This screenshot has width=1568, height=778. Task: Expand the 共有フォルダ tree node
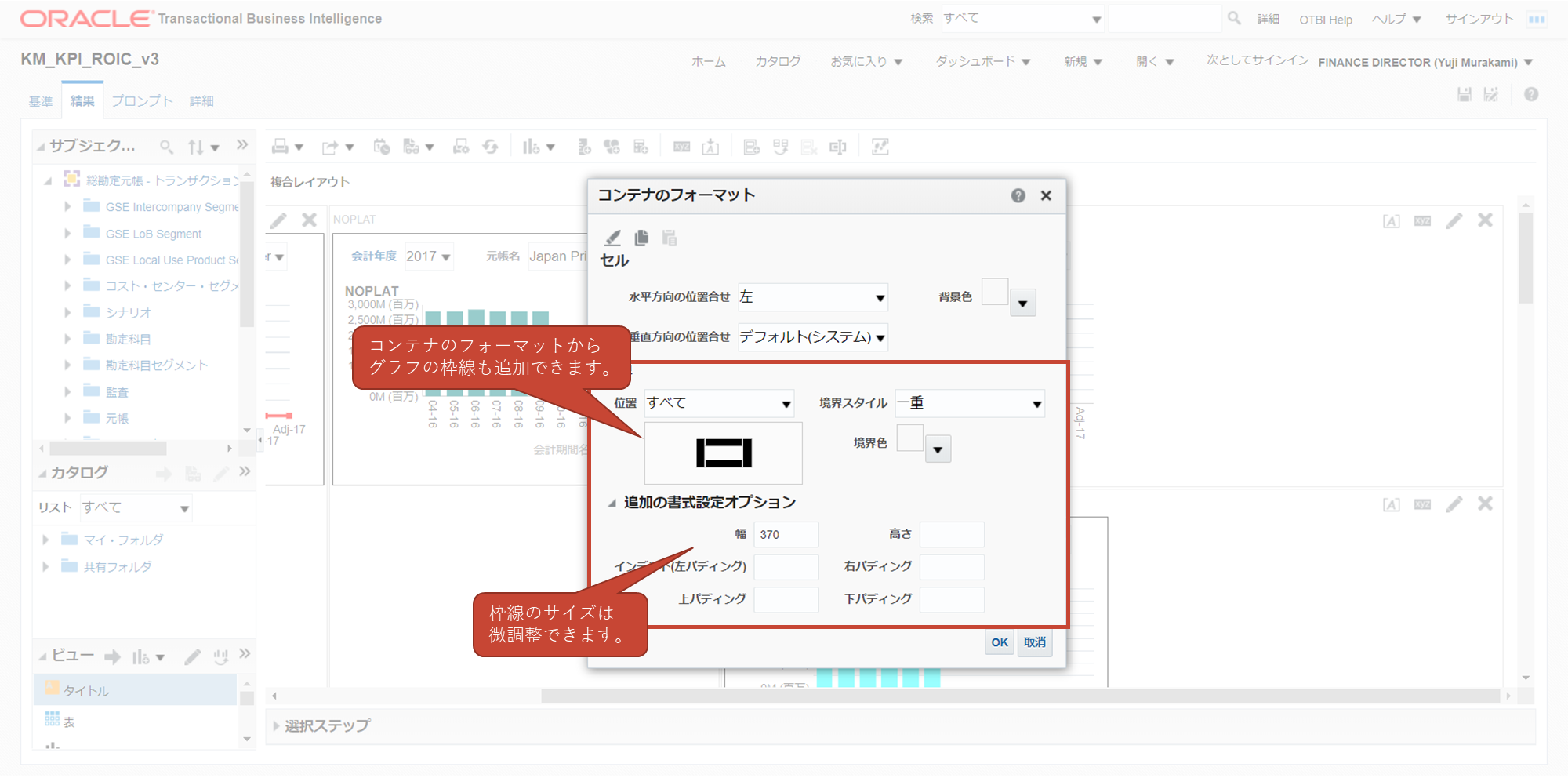pos(45,566)
